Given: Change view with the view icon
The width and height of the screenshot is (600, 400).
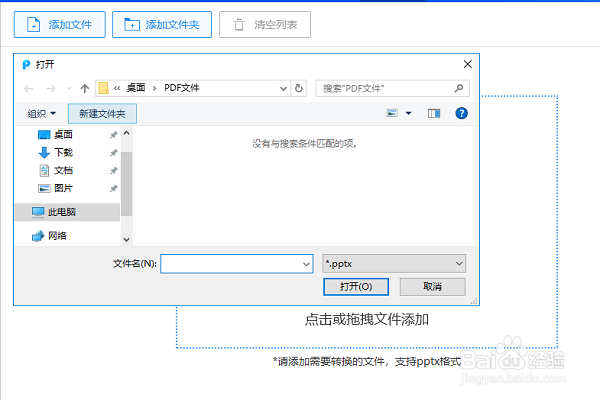Looking at the screenshot, I should point(392,113).
